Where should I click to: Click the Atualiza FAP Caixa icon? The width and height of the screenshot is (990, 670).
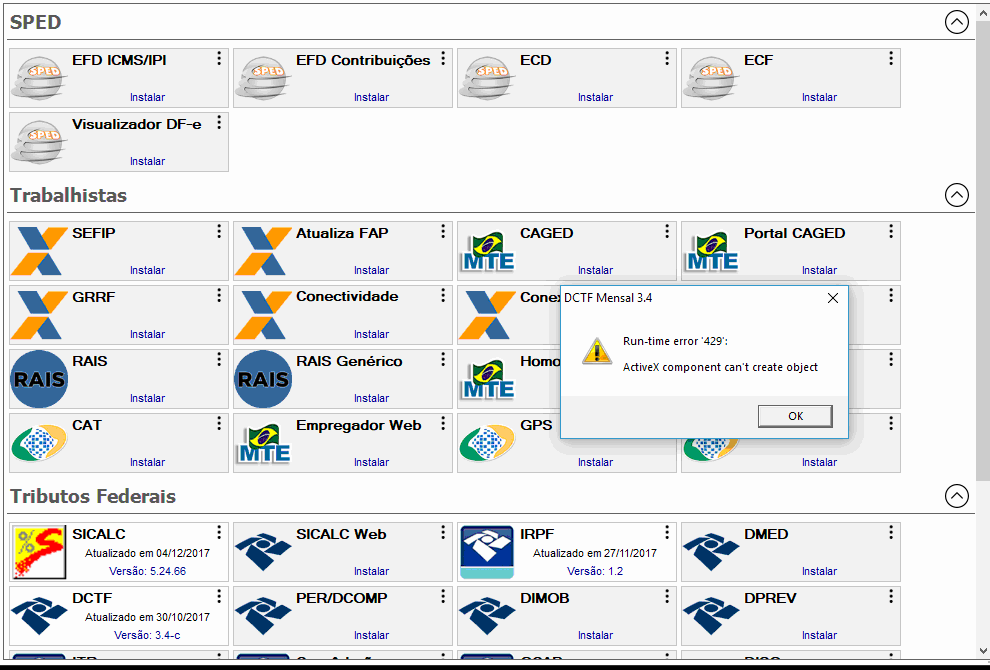(264, 251)
